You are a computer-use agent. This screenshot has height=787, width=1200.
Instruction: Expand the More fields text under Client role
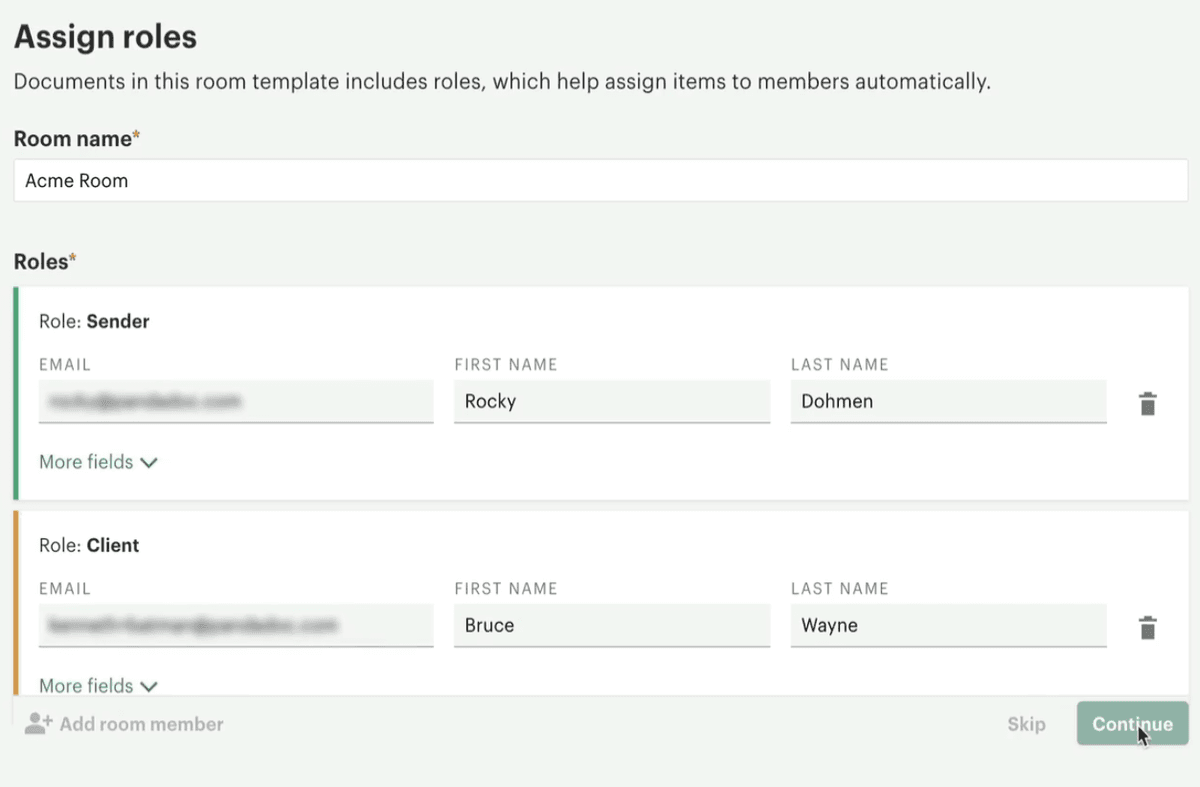(86, 686)
